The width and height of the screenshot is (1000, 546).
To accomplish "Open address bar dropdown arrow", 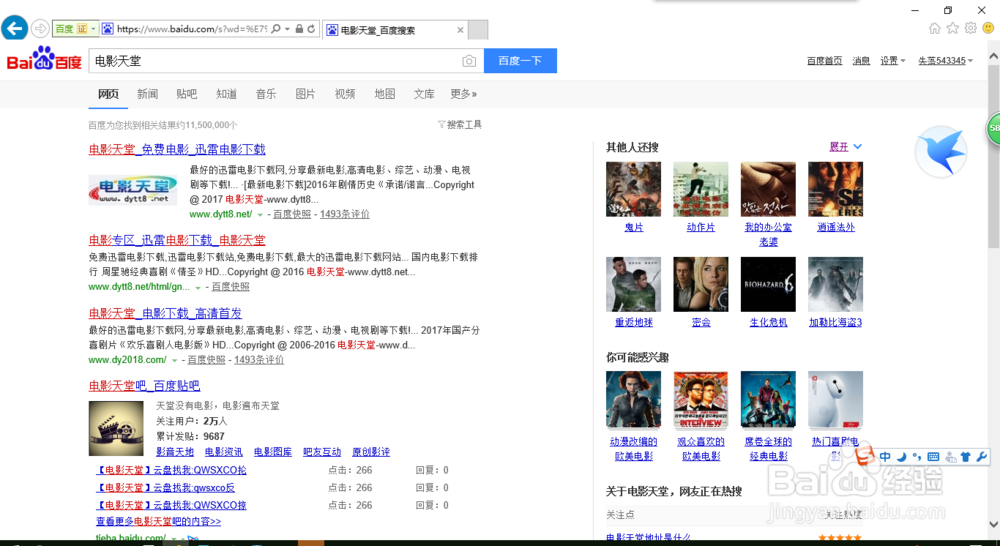I will click(288, 29).
